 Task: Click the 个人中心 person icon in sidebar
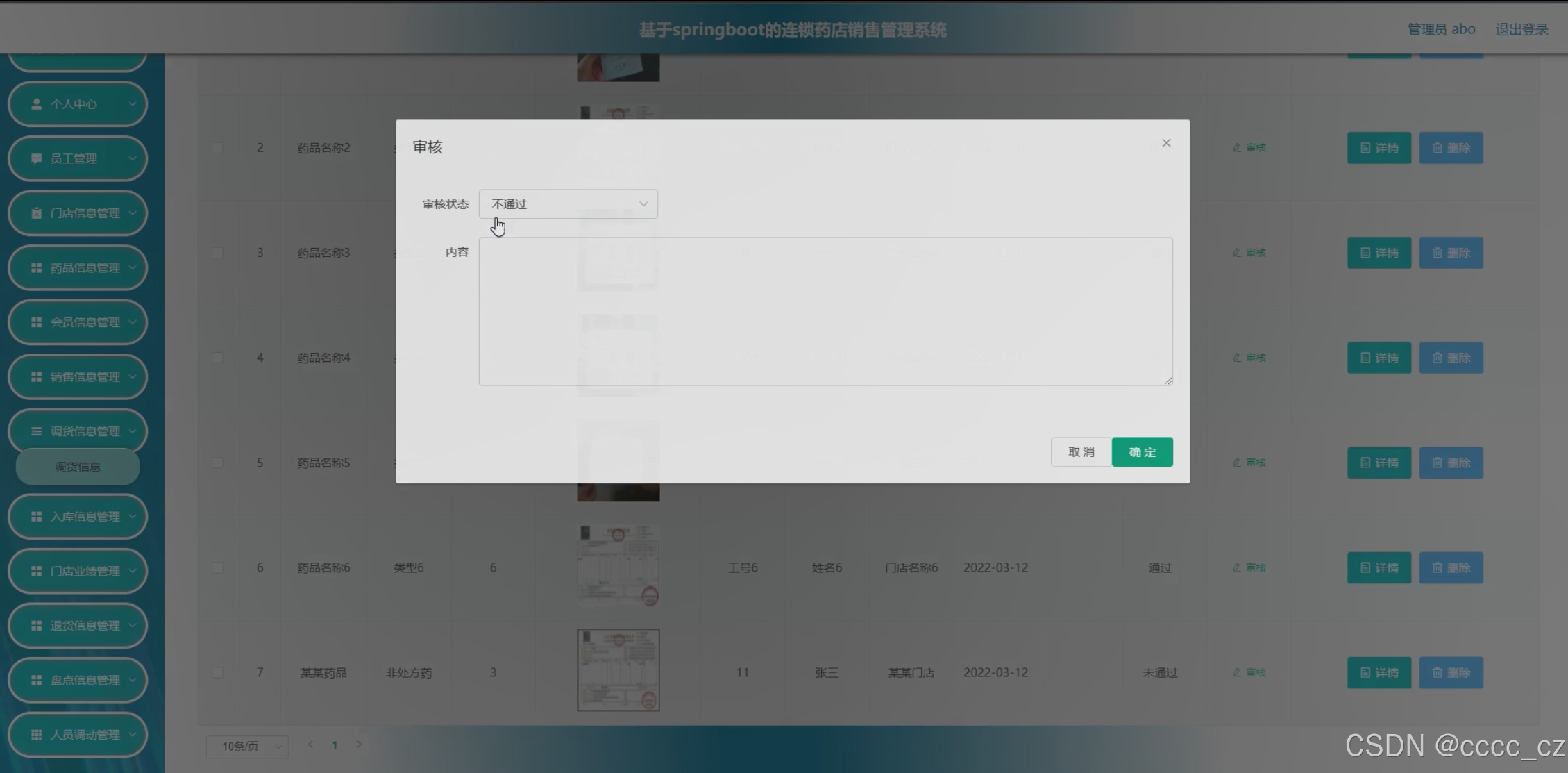37,104
